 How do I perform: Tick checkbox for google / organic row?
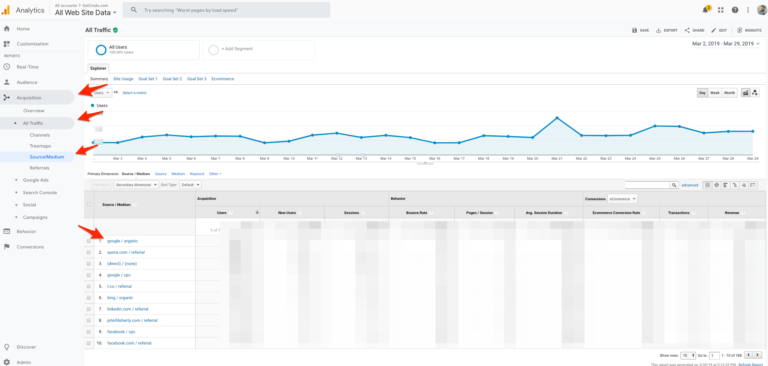tap(89, 241)
